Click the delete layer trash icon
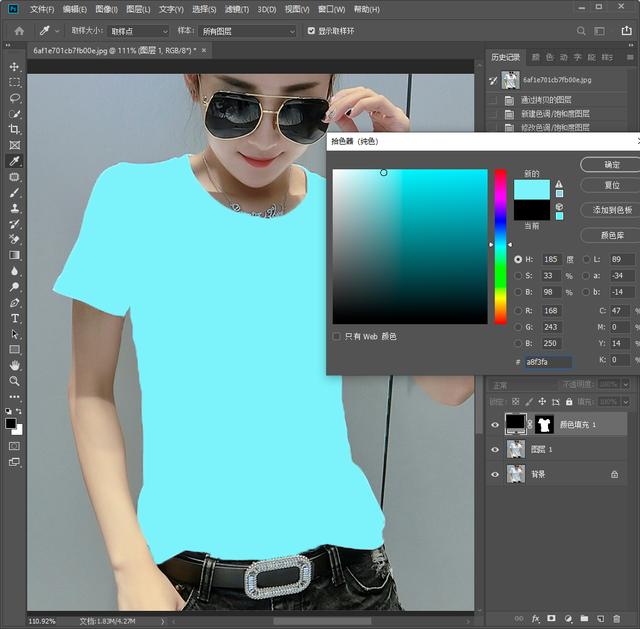Screen dimensions: 640x629 (x=617, y=619)
